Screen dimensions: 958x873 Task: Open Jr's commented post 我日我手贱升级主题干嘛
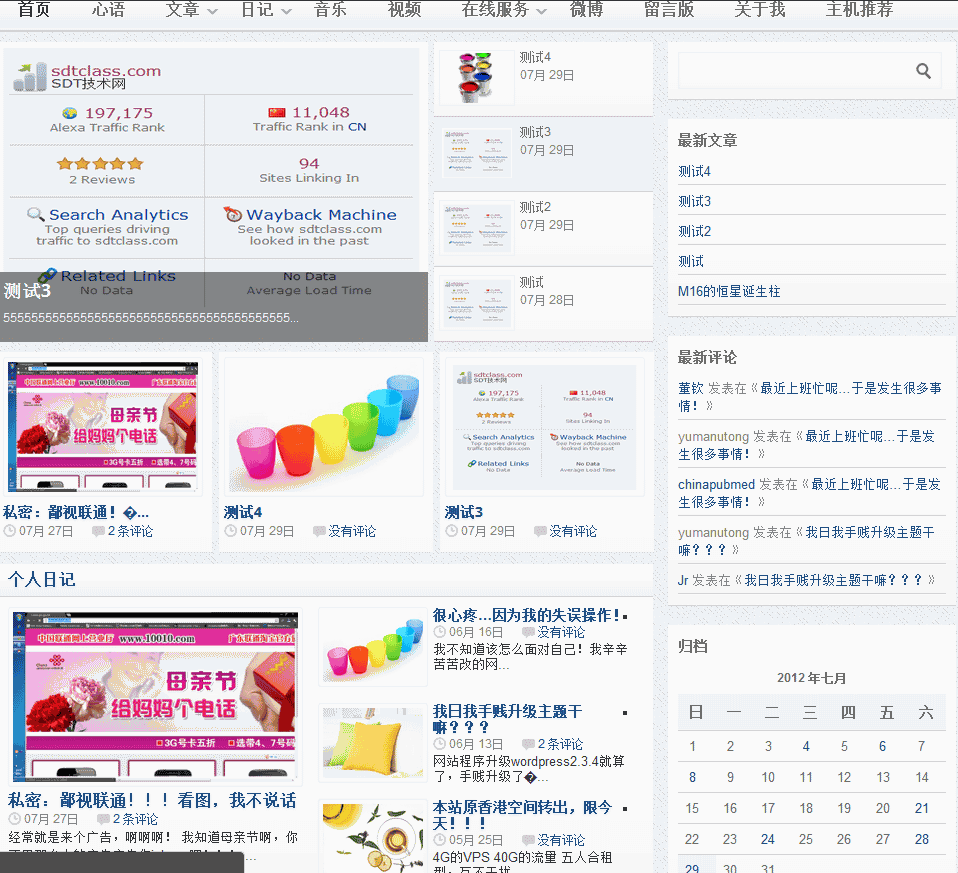click(833, 580)
